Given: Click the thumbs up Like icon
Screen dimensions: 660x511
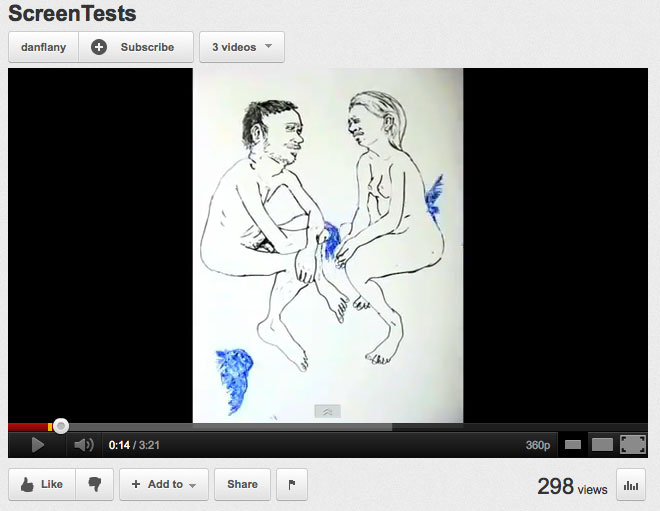Looking at the screenshot, I should click(27, 484).
